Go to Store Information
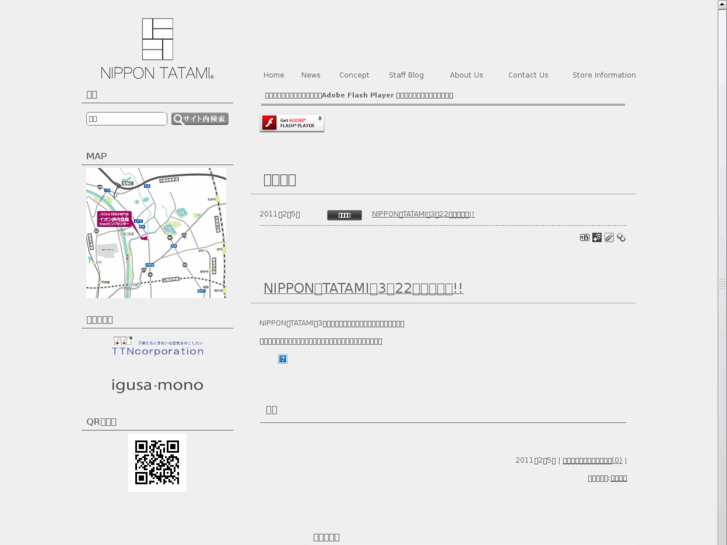 (604, 75)
